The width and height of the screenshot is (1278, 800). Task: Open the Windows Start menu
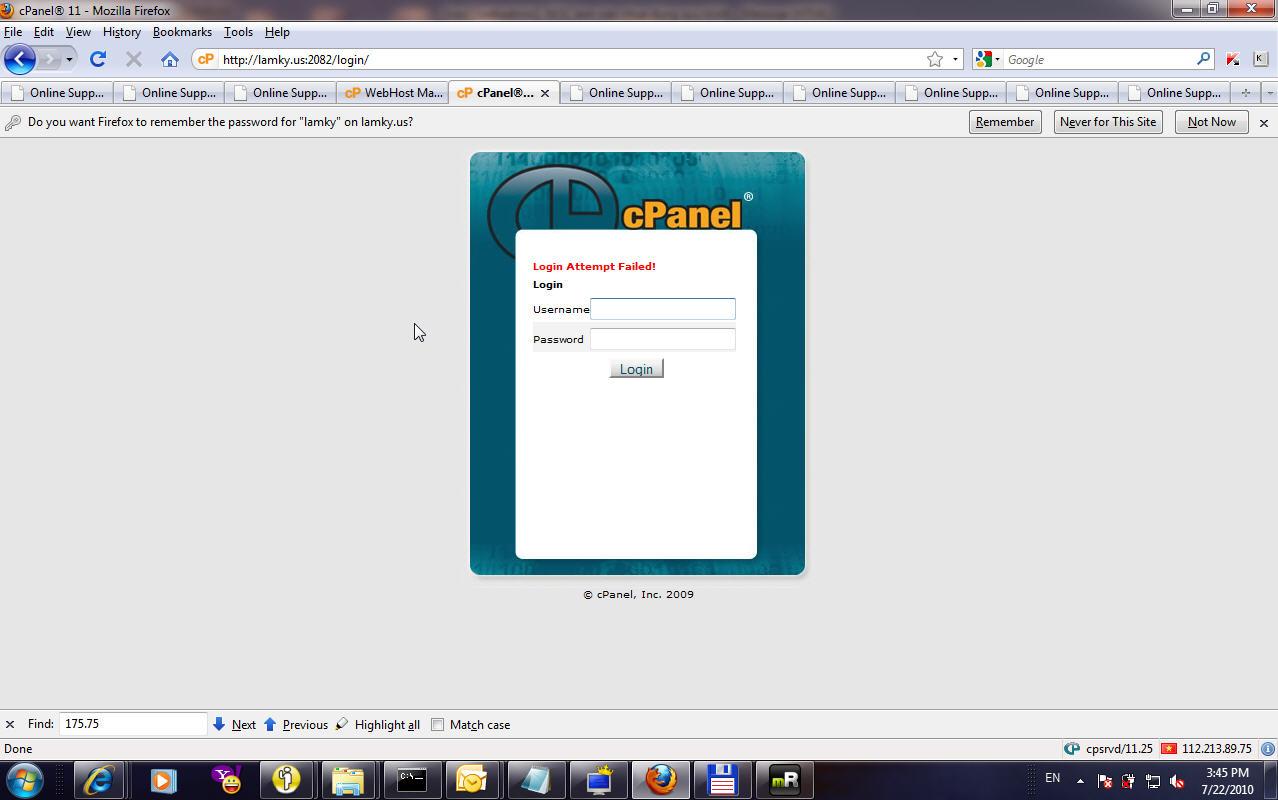(26, 779)
